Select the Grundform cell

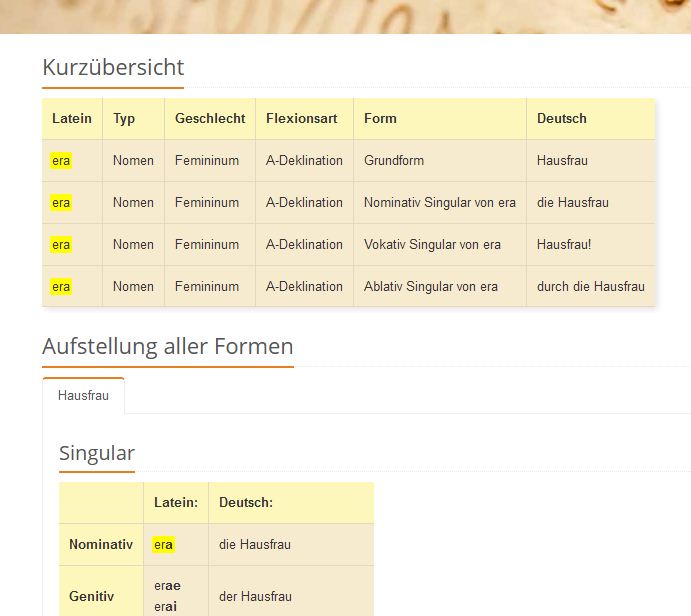[x=394, y=160]
